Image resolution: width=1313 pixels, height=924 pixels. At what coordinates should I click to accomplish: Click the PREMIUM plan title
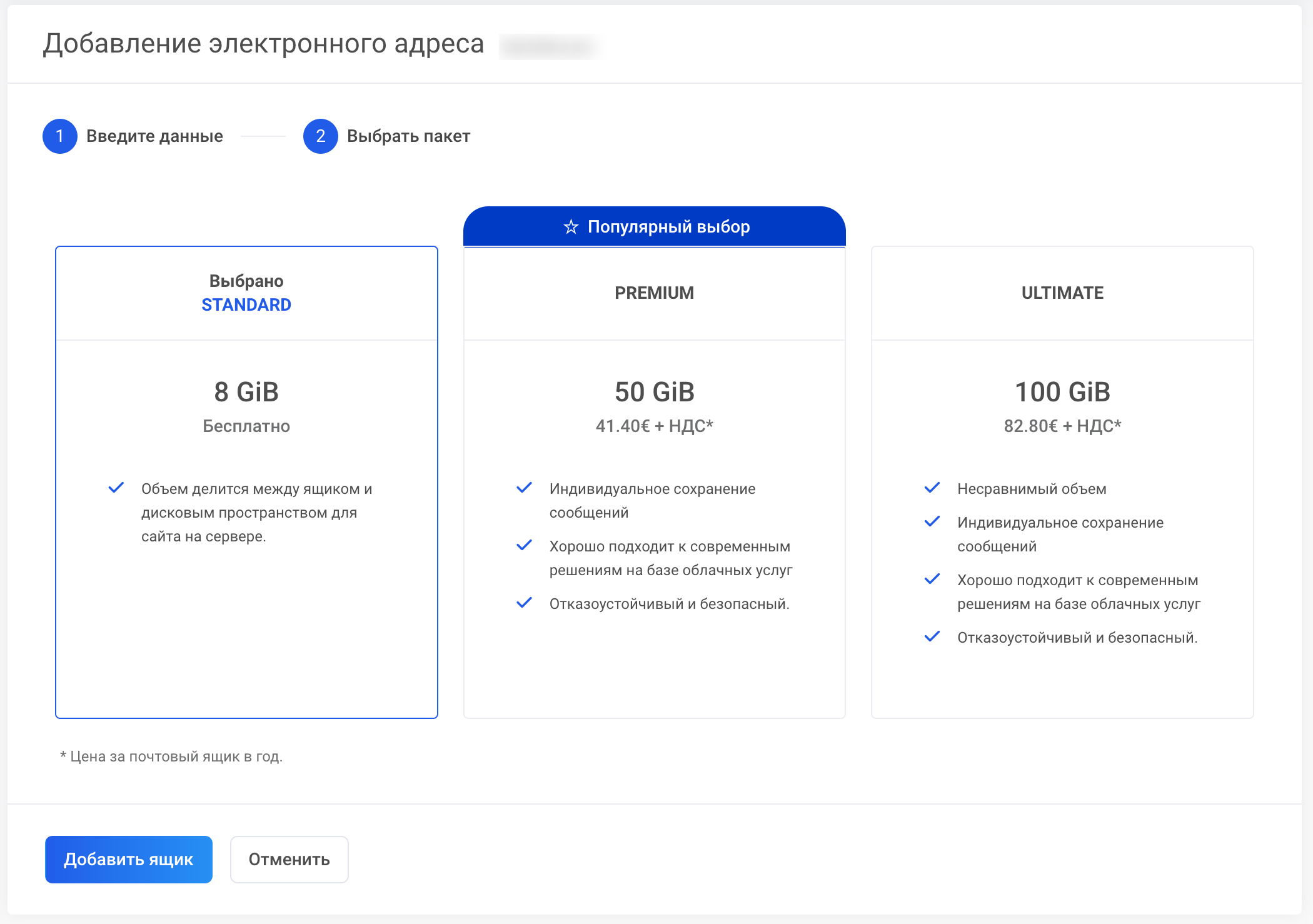(654, 293)
